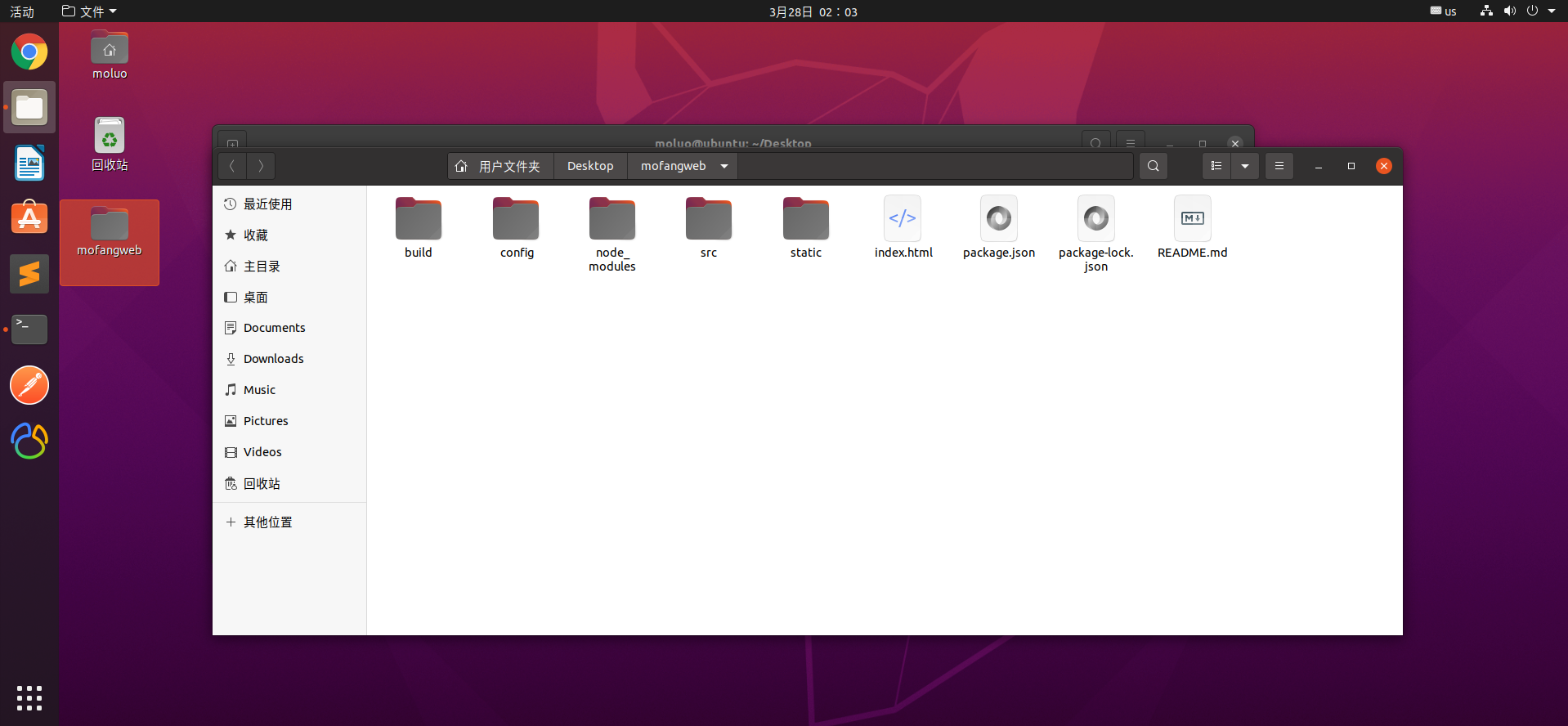Go to Desktop in the path bar

pyautogui.click(x=590, y=166)
